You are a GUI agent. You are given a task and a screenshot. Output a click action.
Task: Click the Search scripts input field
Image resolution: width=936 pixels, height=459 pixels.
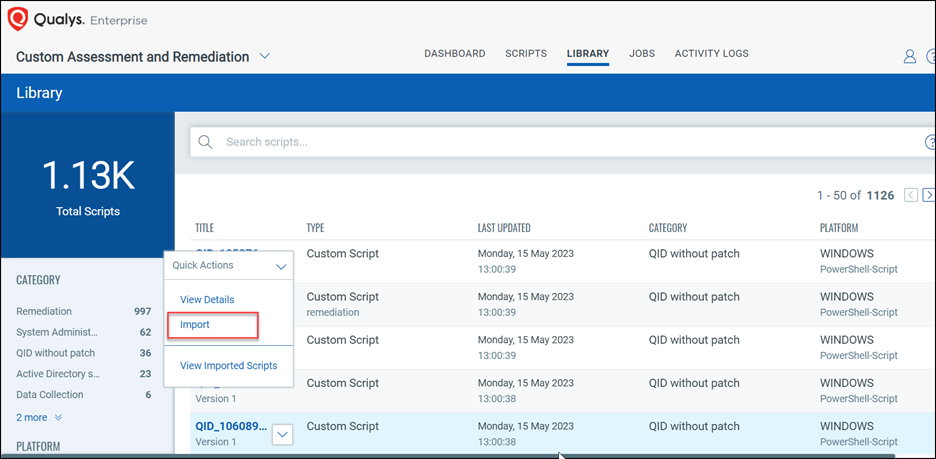[x=561, y=142]
